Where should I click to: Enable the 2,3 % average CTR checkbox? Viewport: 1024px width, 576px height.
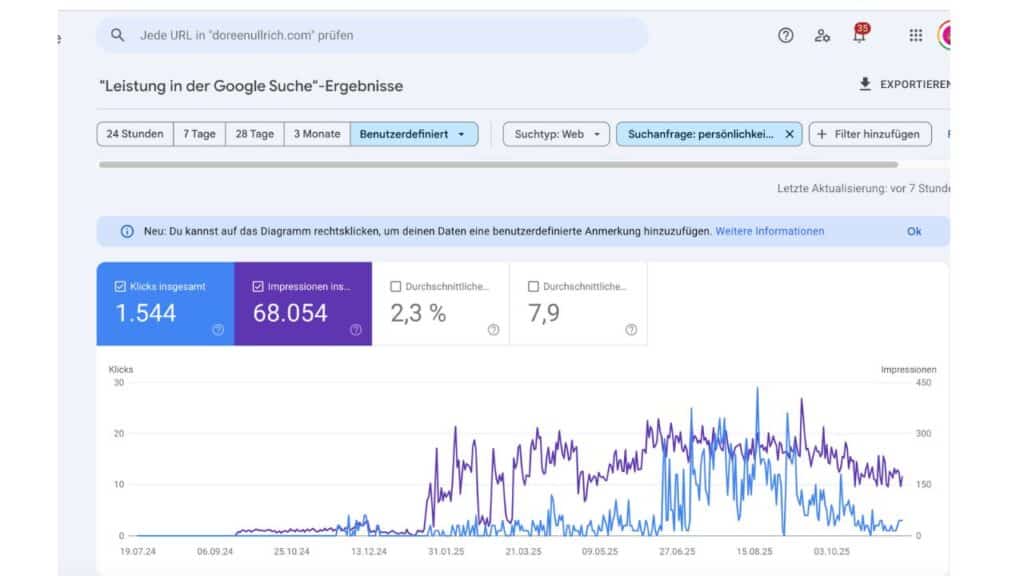pyautogui.click(x=396, y=287)
